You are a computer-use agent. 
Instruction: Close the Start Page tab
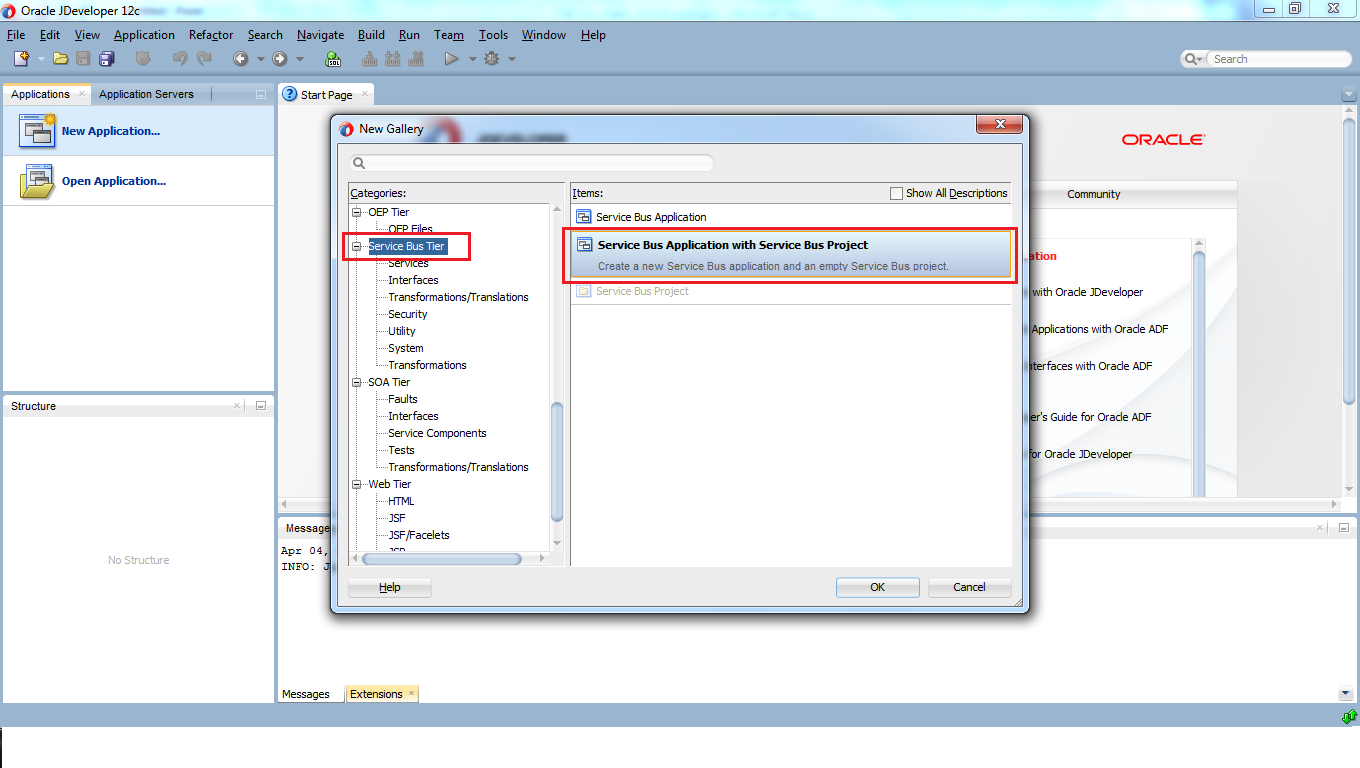click(x=365, y=94)
